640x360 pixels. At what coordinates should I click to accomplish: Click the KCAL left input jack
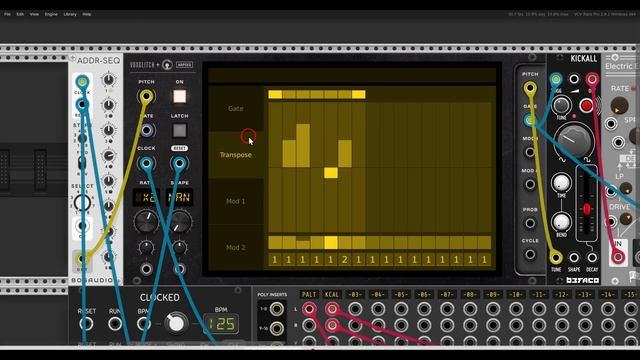click(x=332, y=309)
